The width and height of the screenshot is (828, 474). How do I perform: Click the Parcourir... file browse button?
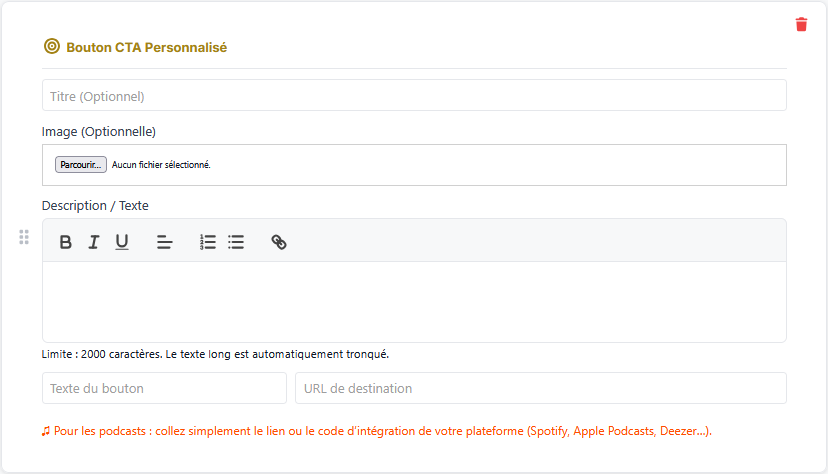81,165
